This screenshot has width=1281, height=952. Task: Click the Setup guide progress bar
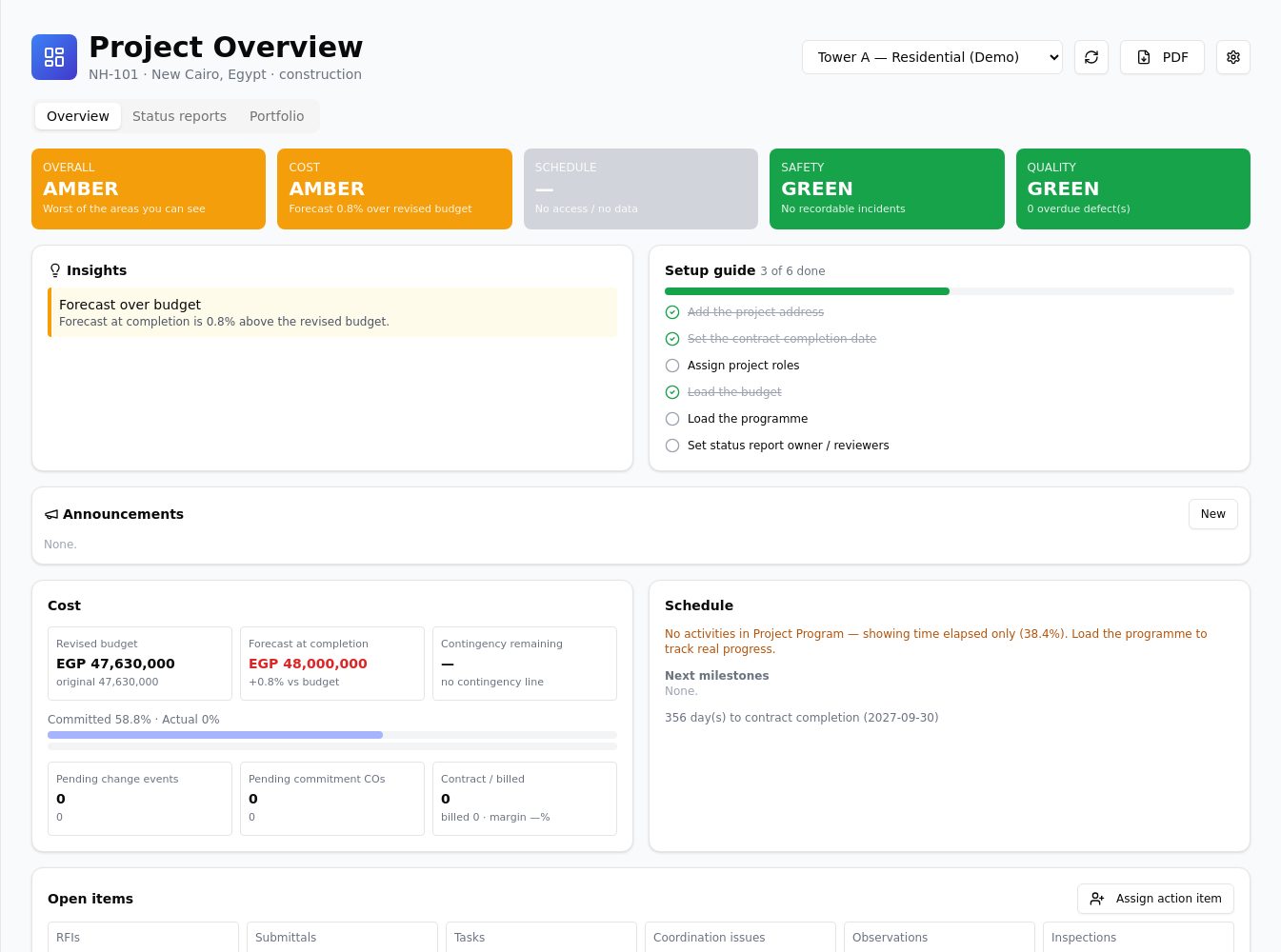pyautogui.click(x=950, y=291)
